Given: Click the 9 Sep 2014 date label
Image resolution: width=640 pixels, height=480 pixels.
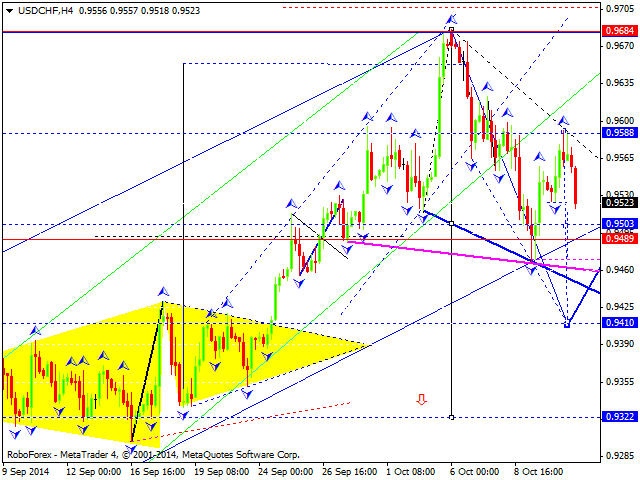Looking at the screenshot, I should coord(28,472).
